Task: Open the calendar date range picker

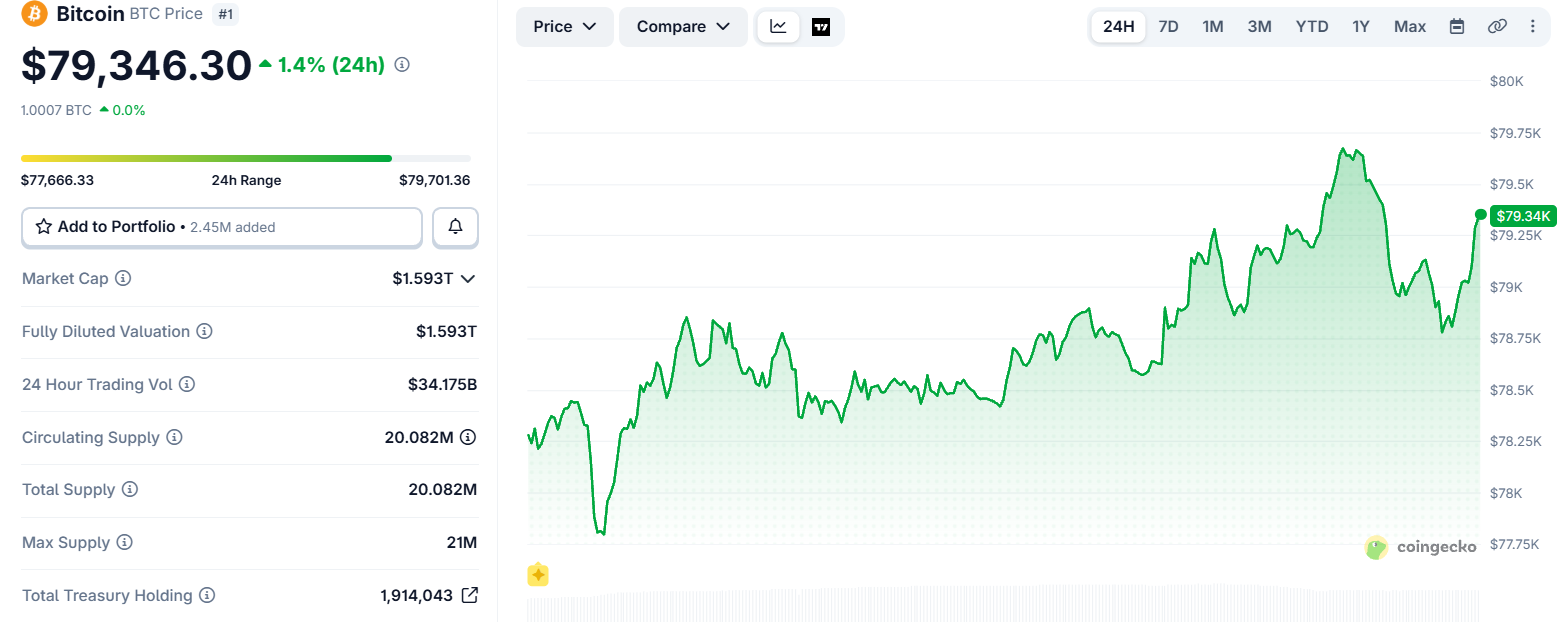Action: [1457, 27]
